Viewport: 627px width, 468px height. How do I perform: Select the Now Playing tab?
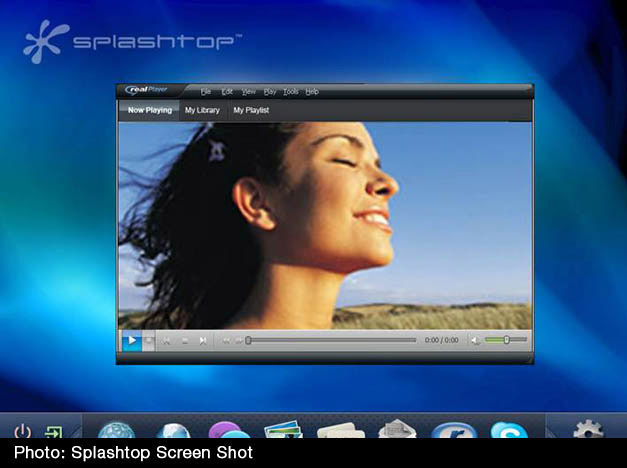[149, 110]
